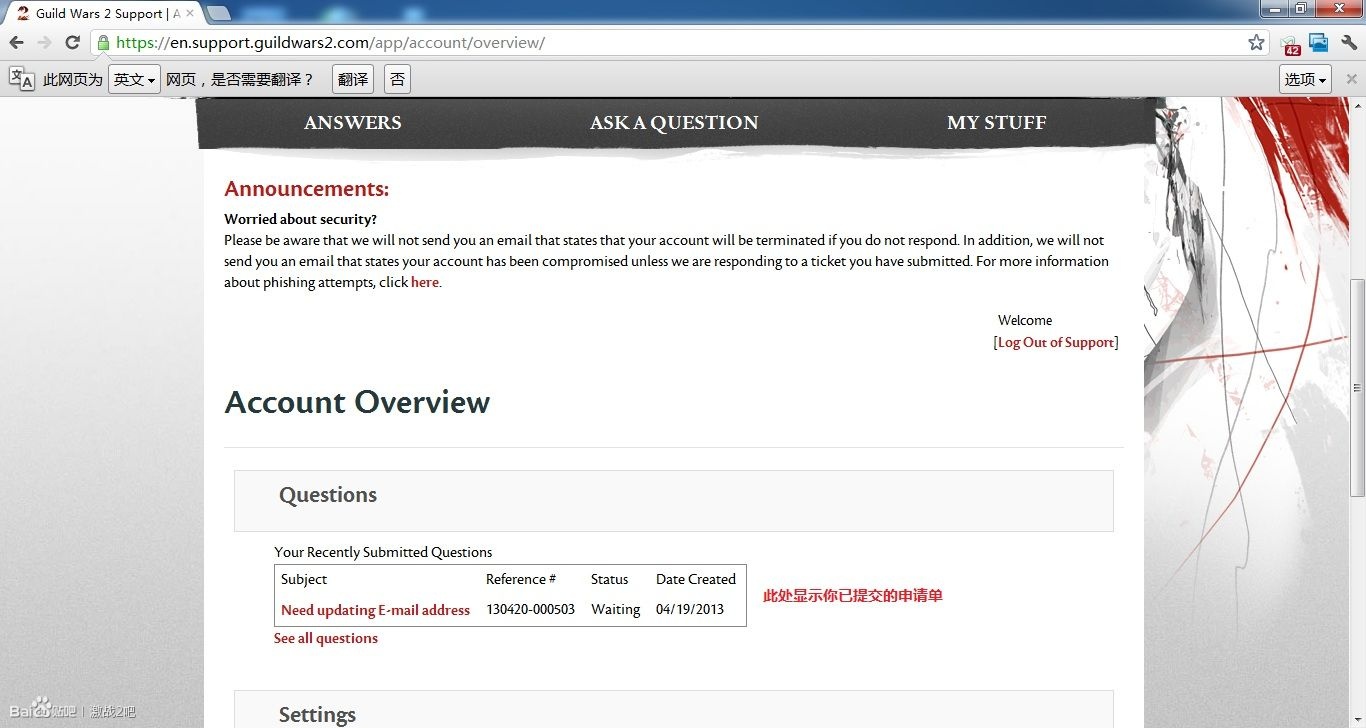Open the "Need updating E-mail address" question
Image resolution: width=1366 pixels, height=728 pixels.
pos(375,610)
